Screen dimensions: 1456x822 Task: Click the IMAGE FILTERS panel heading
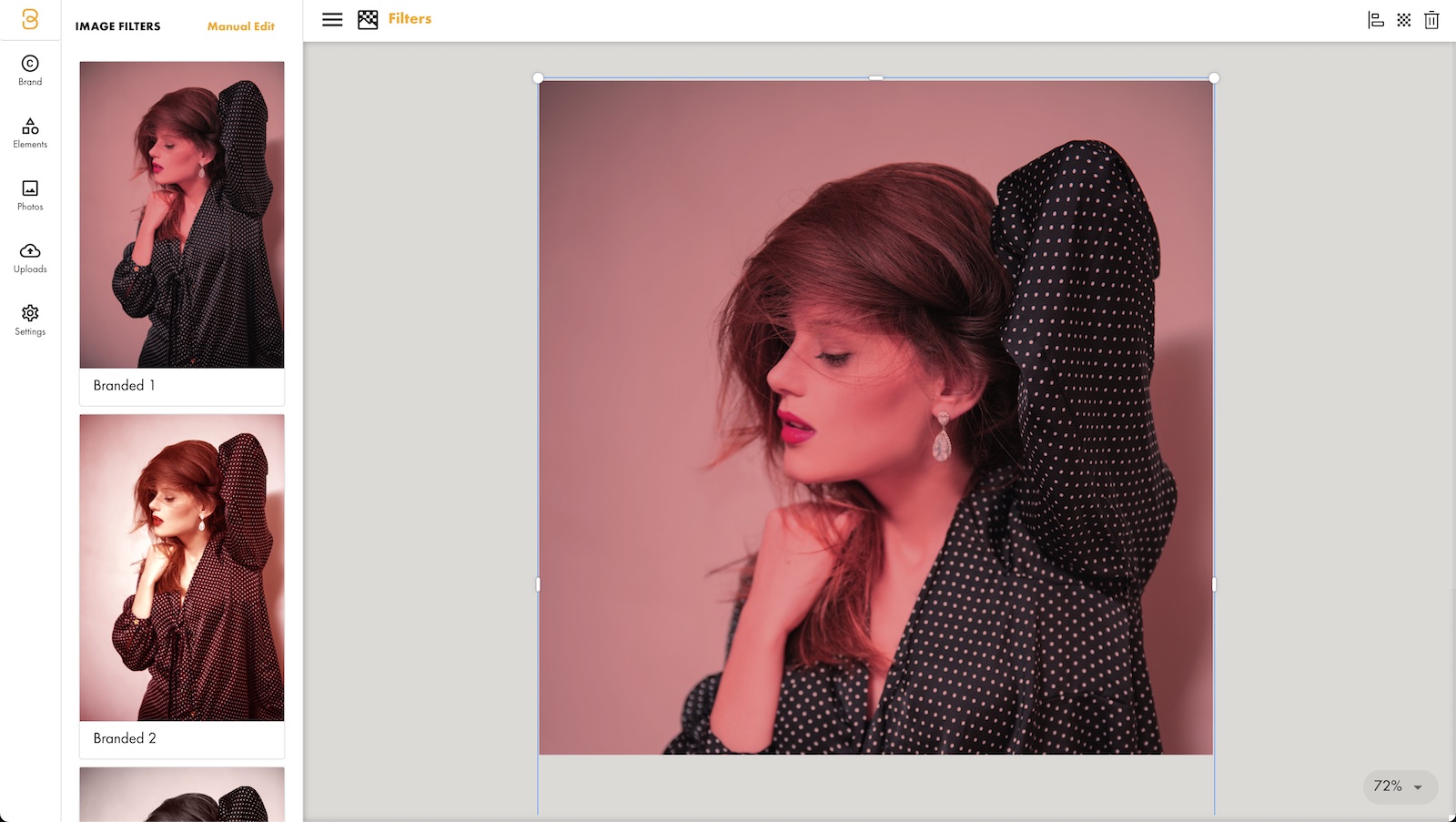(x=117, y=26)
